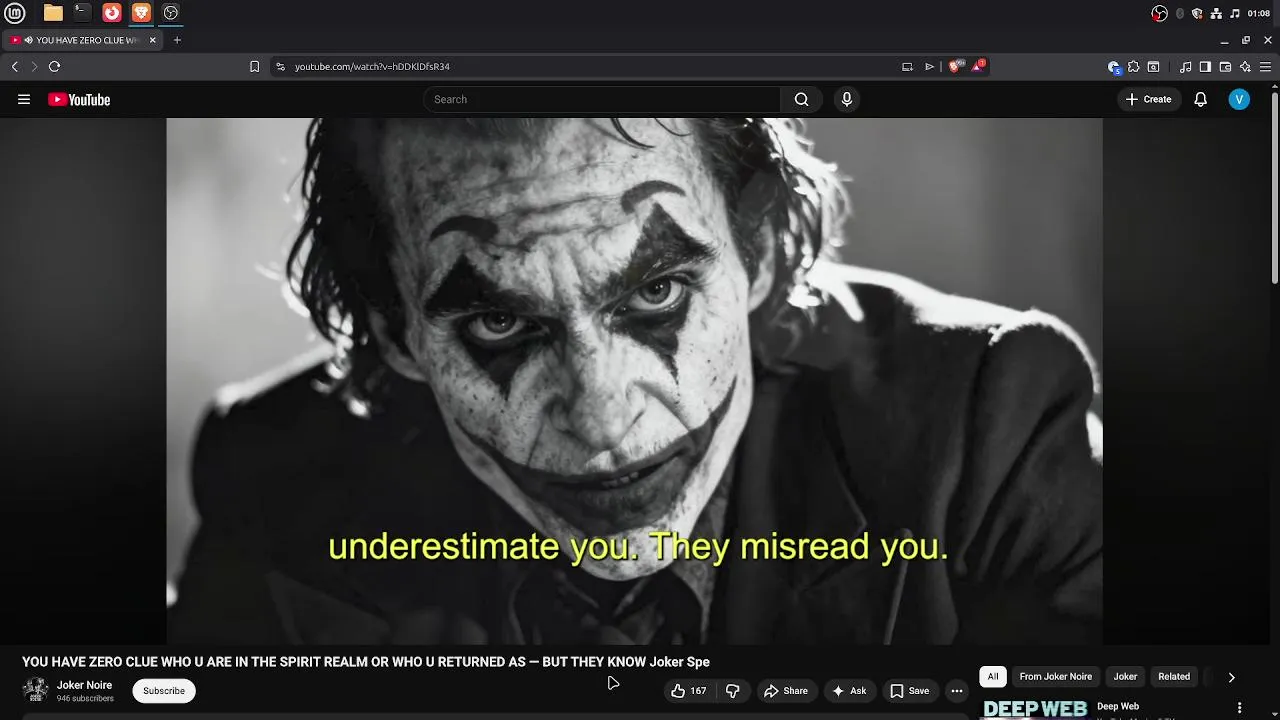Screen dimensions: 1280x720
Task: Open the Brave browser panel icon
Action: tap(141, 13)
